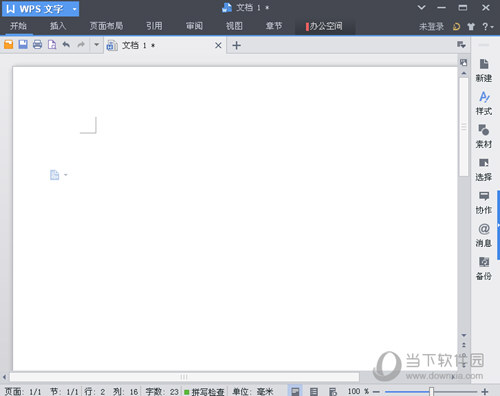Click 单位: 毫米 unit setting
This screenshot has height=396, width=500.
pos(253,391)
